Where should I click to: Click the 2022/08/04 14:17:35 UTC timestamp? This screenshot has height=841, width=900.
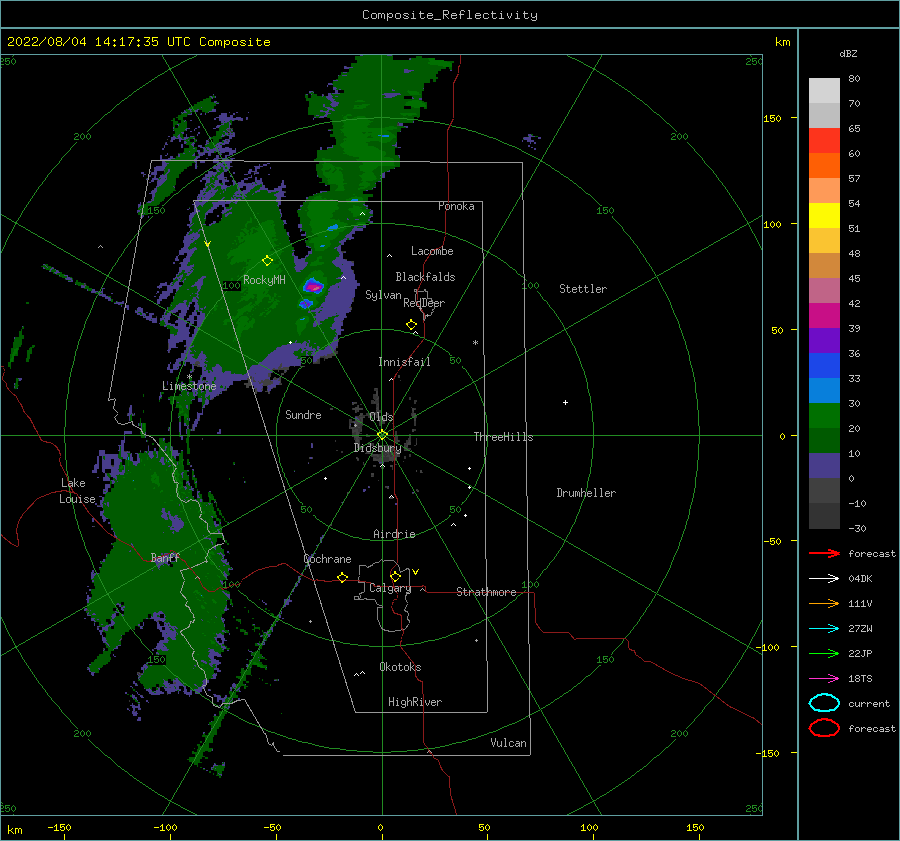[92, 42]
